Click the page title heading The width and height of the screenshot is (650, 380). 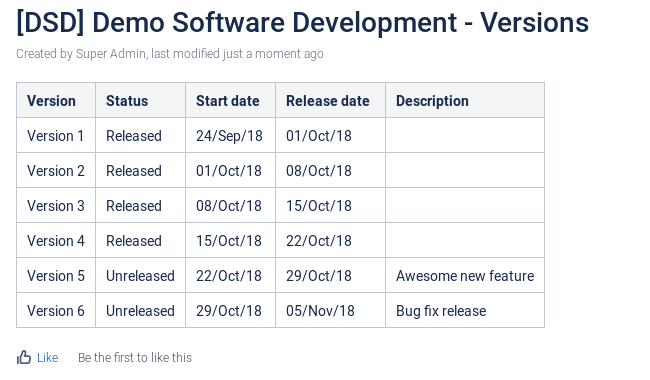coord(302,22)
